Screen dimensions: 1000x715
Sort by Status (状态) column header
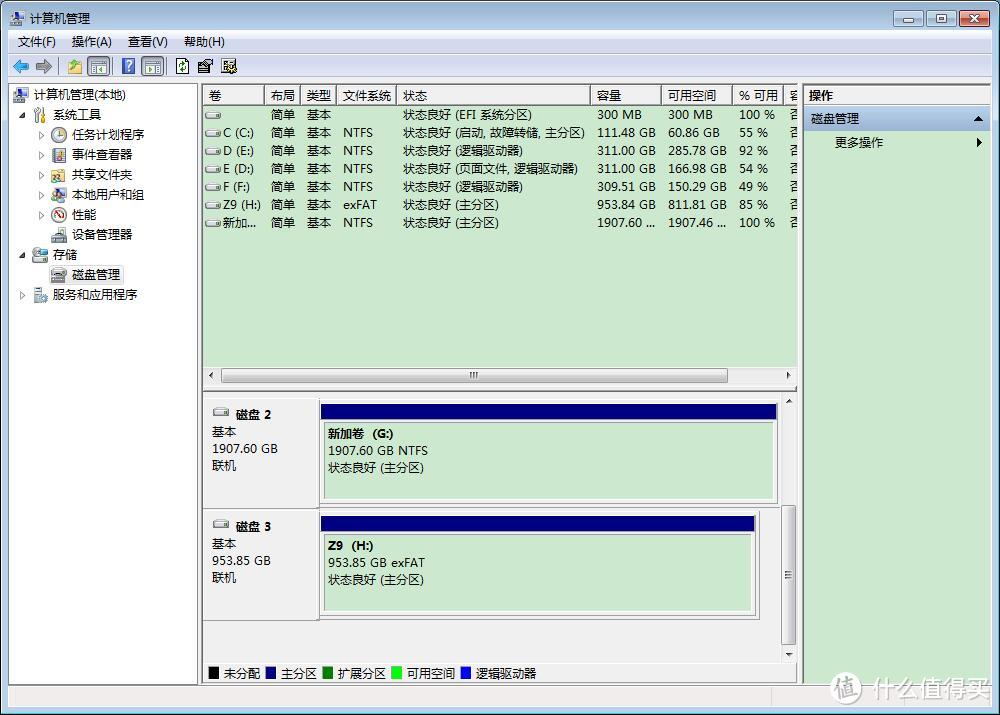494,96
